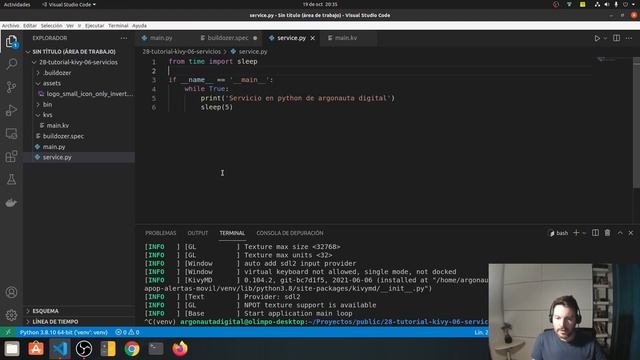
Task: Open the date and clock in top bar
Action: click(x=320, y=4)
